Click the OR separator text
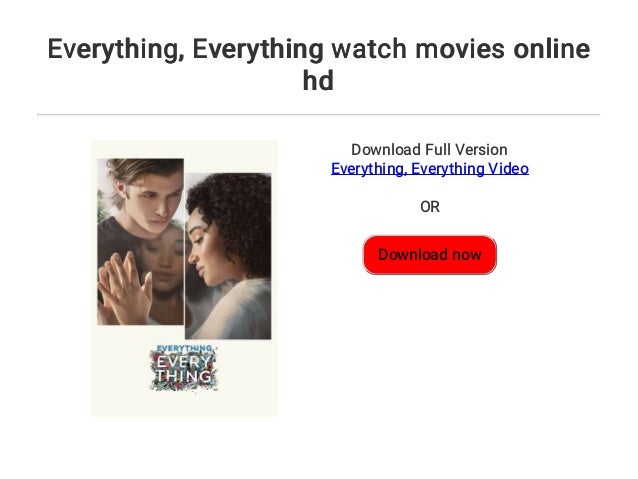The height and width of the screenshot is (479, 638). pyautogui.click(x=430, y=207)
